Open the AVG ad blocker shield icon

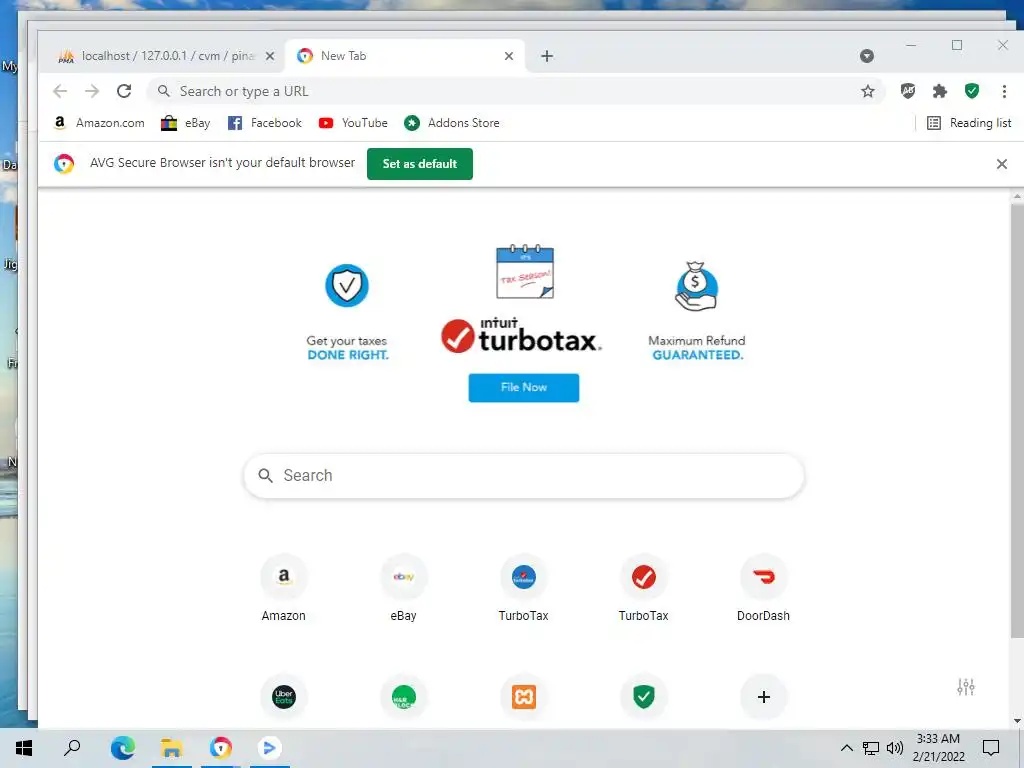point(908,91)
